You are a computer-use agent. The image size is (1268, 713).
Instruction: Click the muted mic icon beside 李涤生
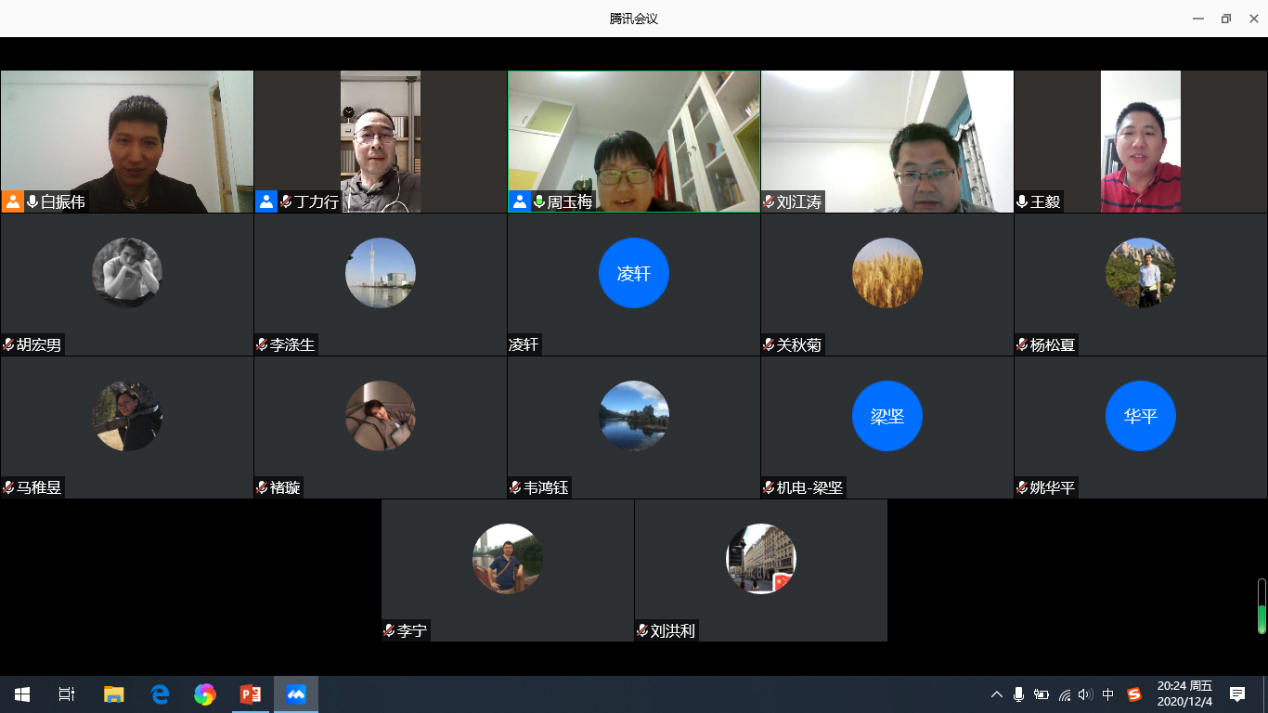[262, 345]
